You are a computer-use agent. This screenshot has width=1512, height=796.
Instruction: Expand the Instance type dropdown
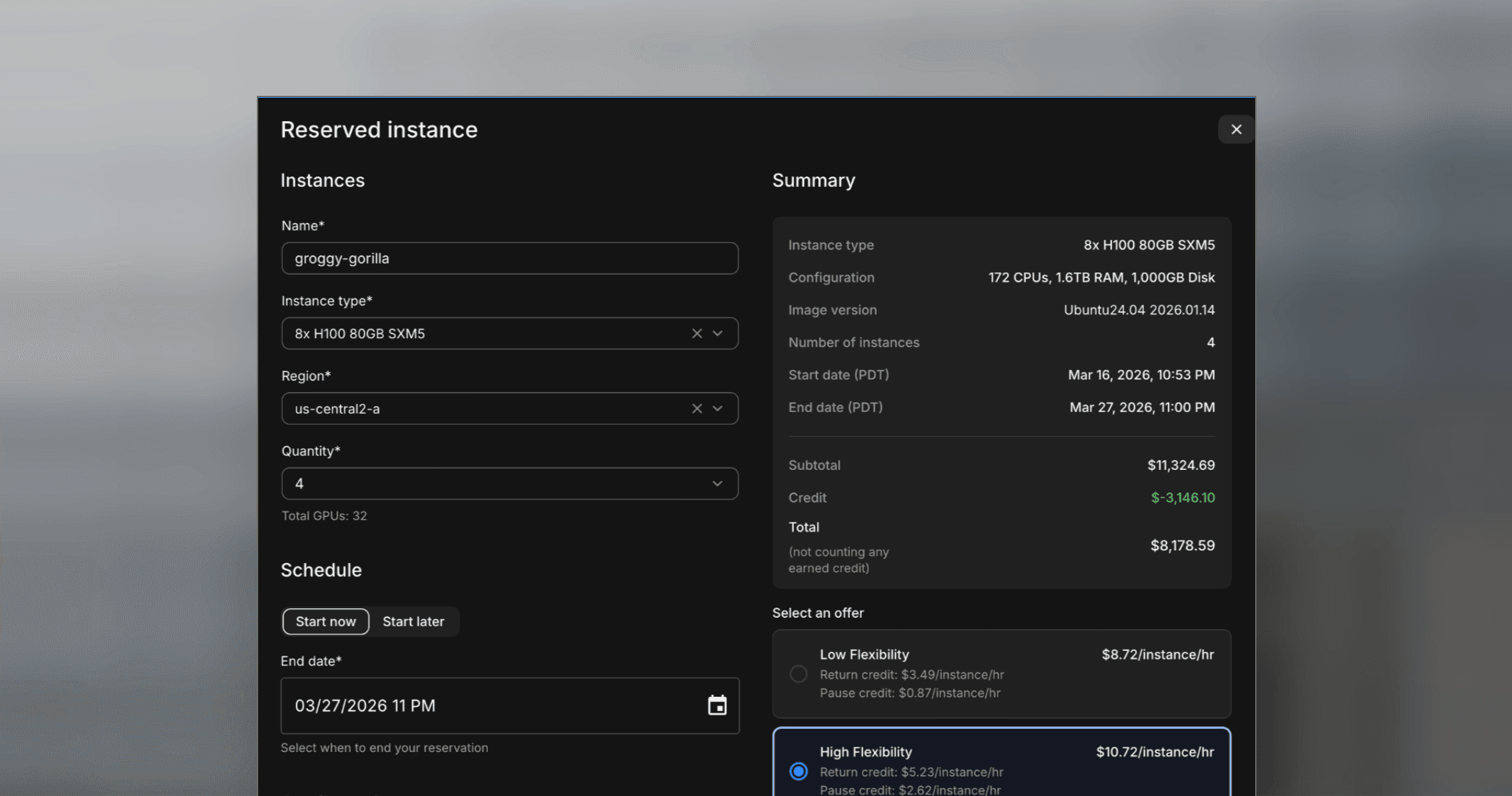pos(717,333)
